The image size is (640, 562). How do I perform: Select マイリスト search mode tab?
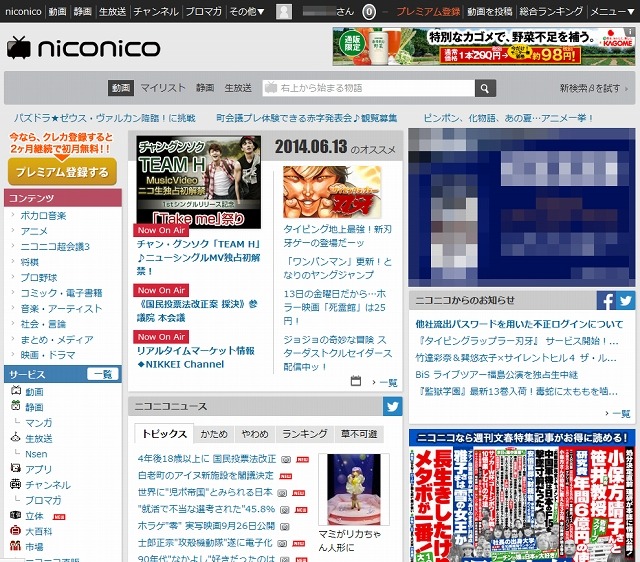163,88
